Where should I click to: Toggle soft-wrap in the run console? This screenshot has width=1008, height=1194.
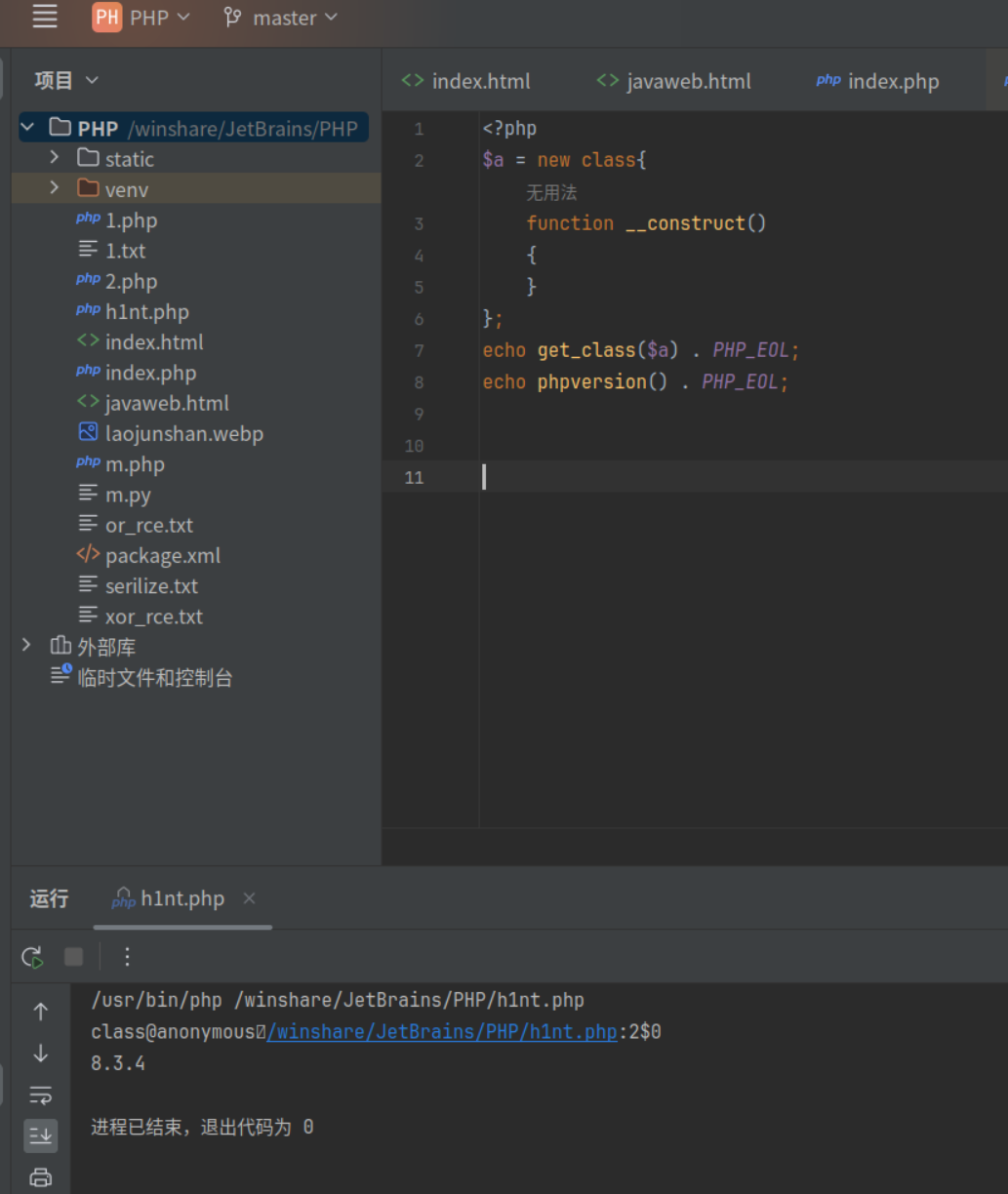[x=41, y=1094]
